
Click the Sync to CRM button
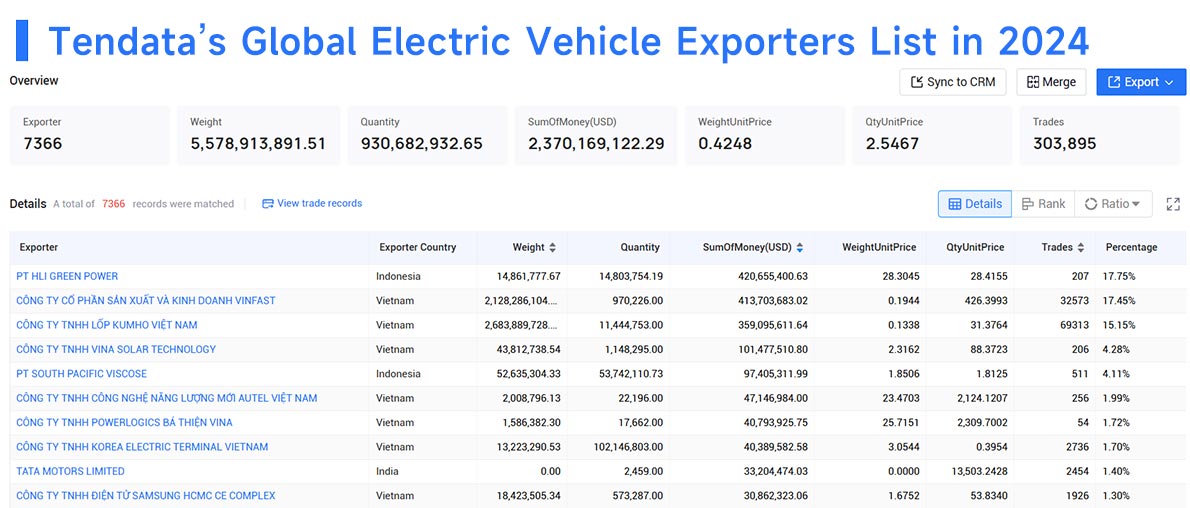pos(952,82)
